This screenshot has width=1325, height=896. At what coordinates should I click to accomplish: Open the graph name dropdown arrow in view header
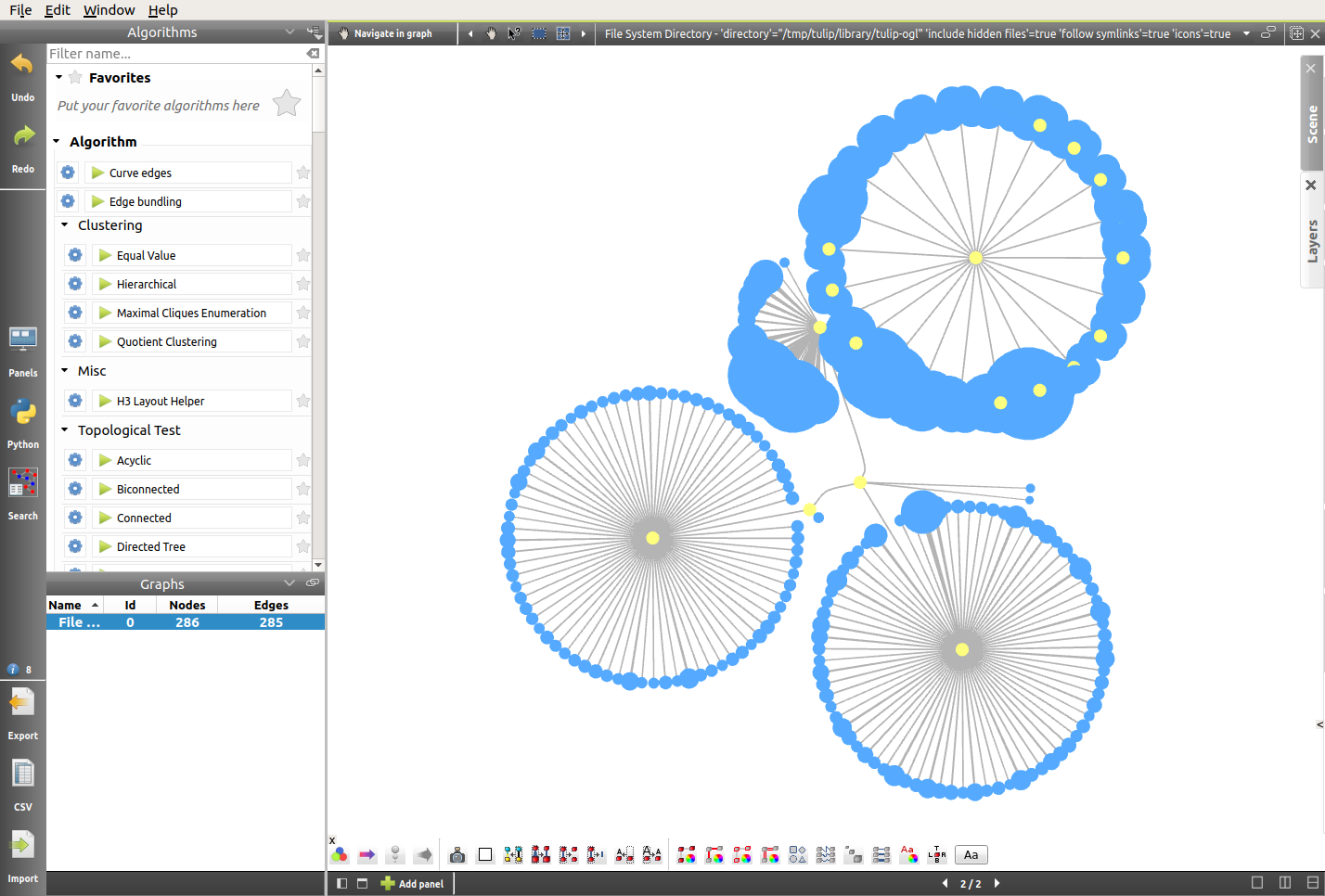1246,33
